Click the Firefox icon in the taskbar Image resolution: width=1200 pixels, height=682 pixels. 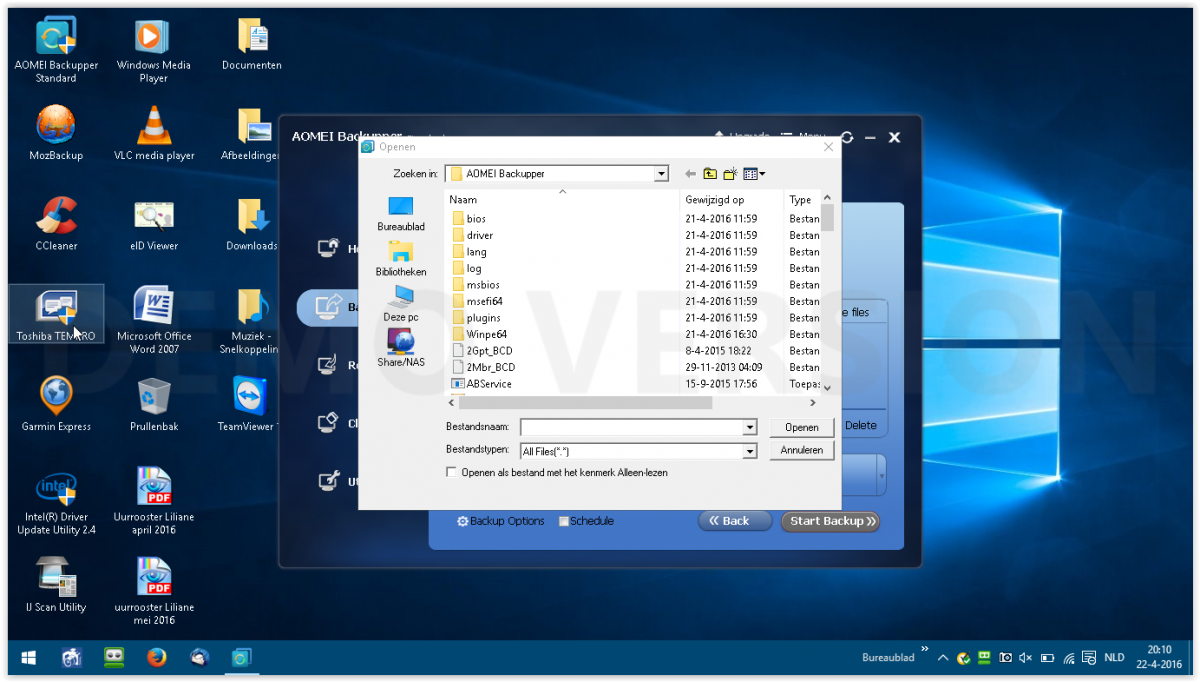coord(156,657)
